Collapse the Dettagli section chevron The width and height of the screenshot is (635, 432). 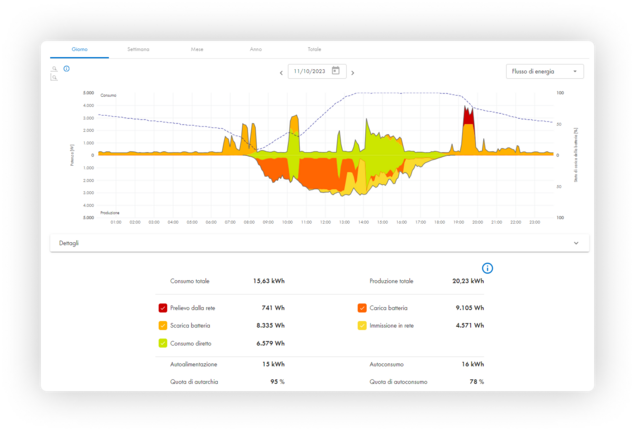pyautogui.click(x=576, y=243)
